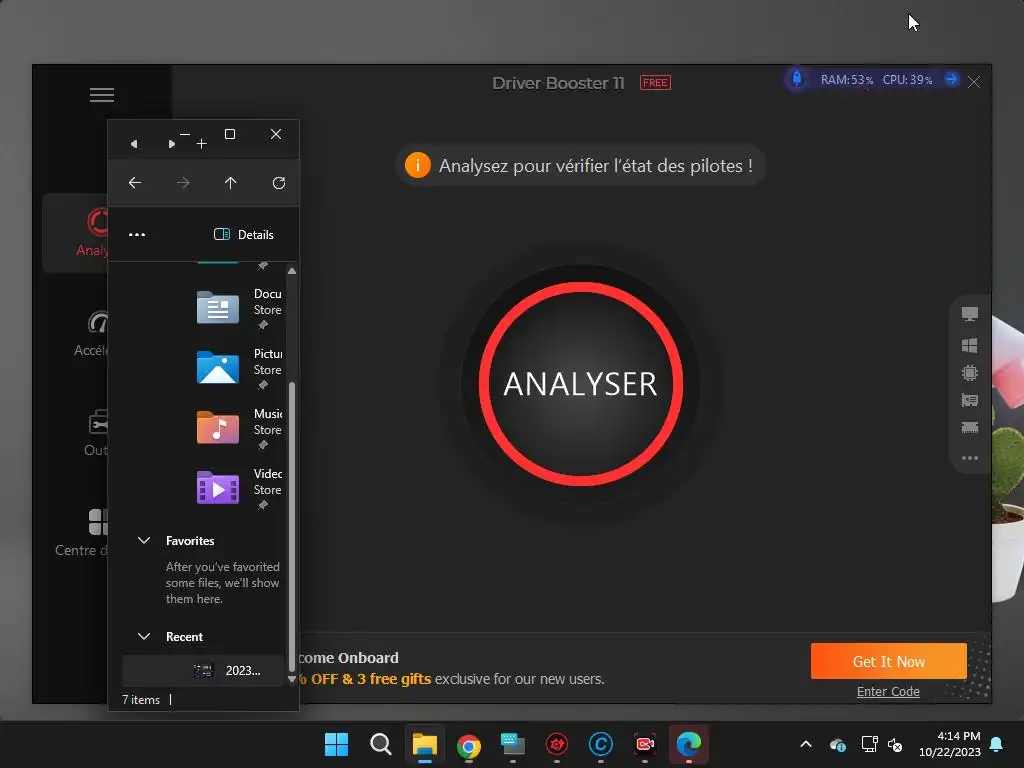
Task: Click the File Explorer scrollbar up arrow
Action: pos(292,270)
